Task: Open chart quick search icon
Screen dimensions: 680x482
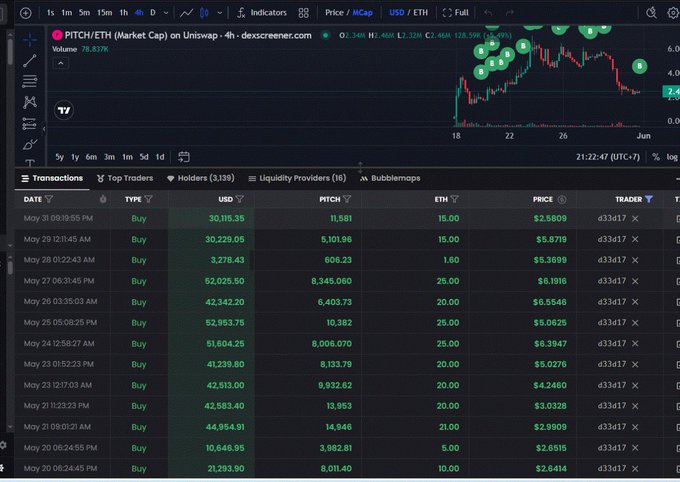Action: tap(651, 13)
